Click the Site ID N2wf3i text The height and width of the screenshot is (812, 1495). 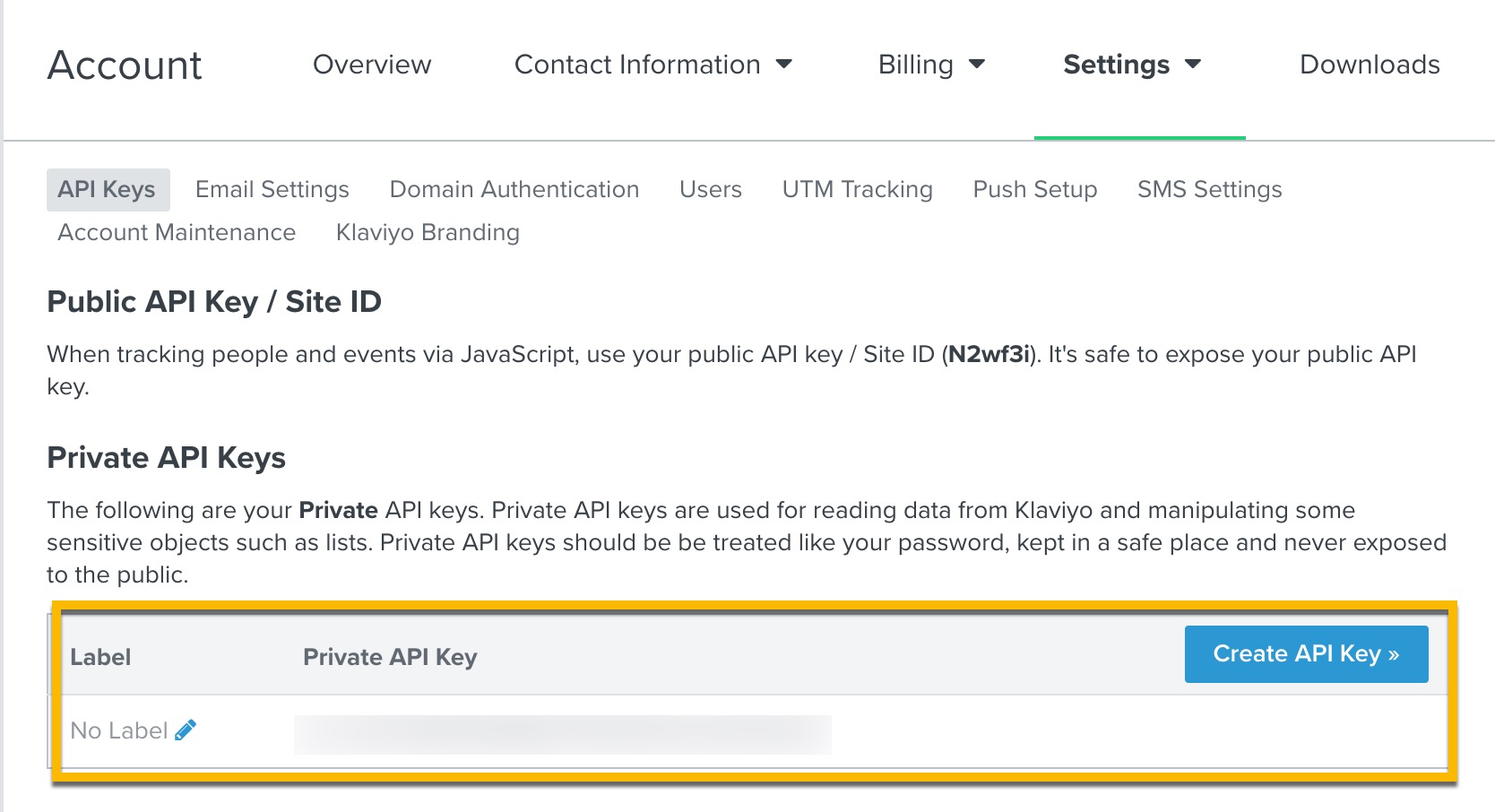pyautogui.click(x=989, y=355)
